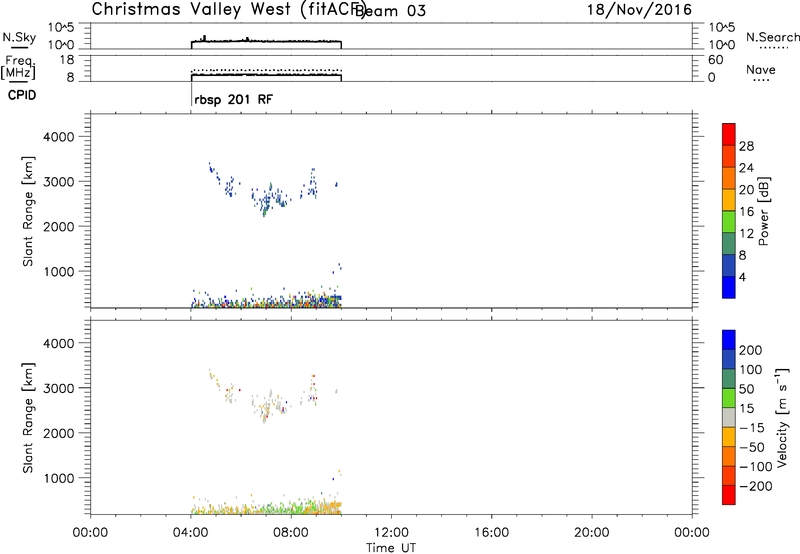Click the dotted line sample under N.Search

pyautogui.click(x=774, y=48)
